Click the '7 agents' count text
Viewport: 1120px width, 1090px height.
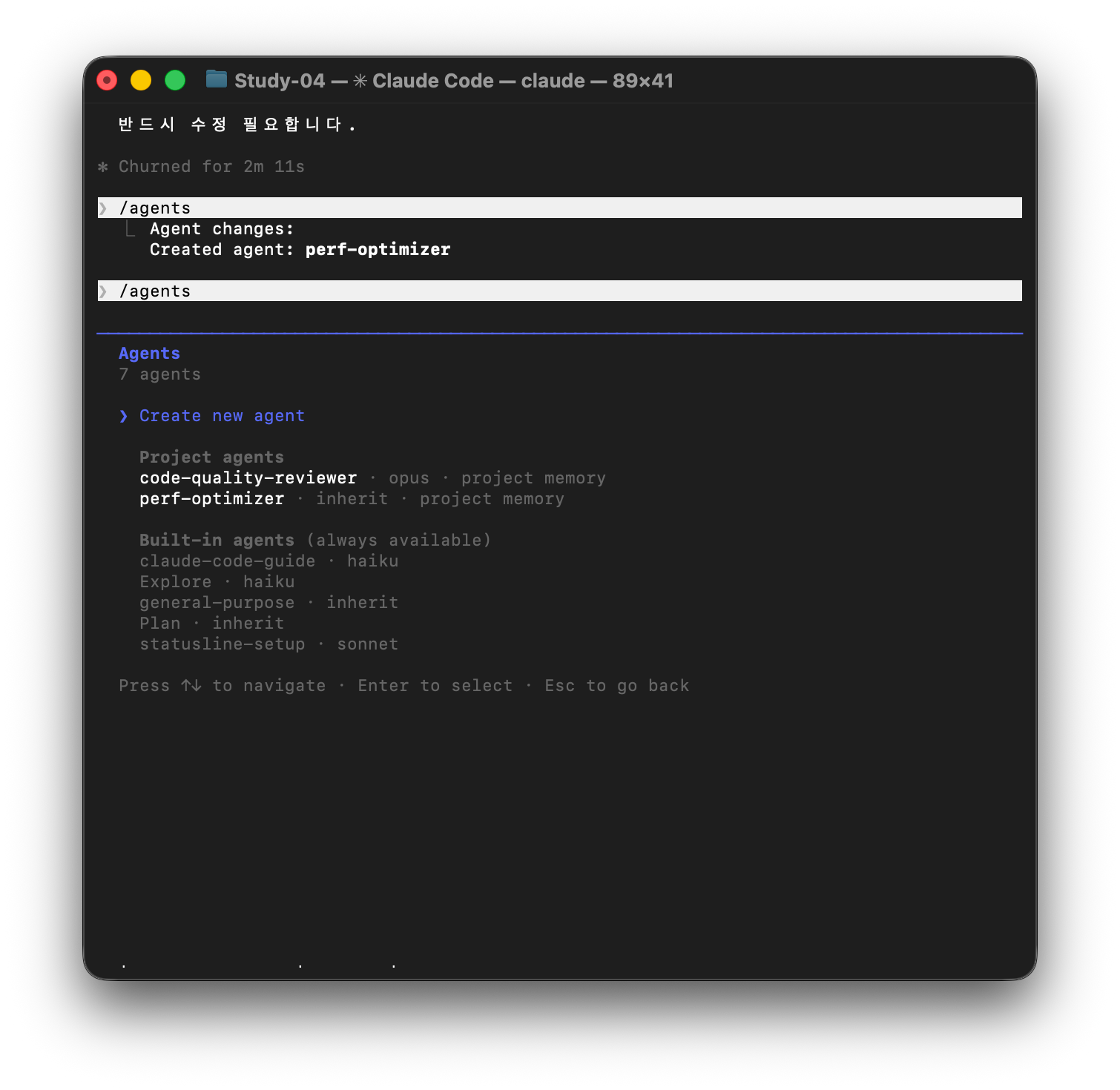click(159, 374)
